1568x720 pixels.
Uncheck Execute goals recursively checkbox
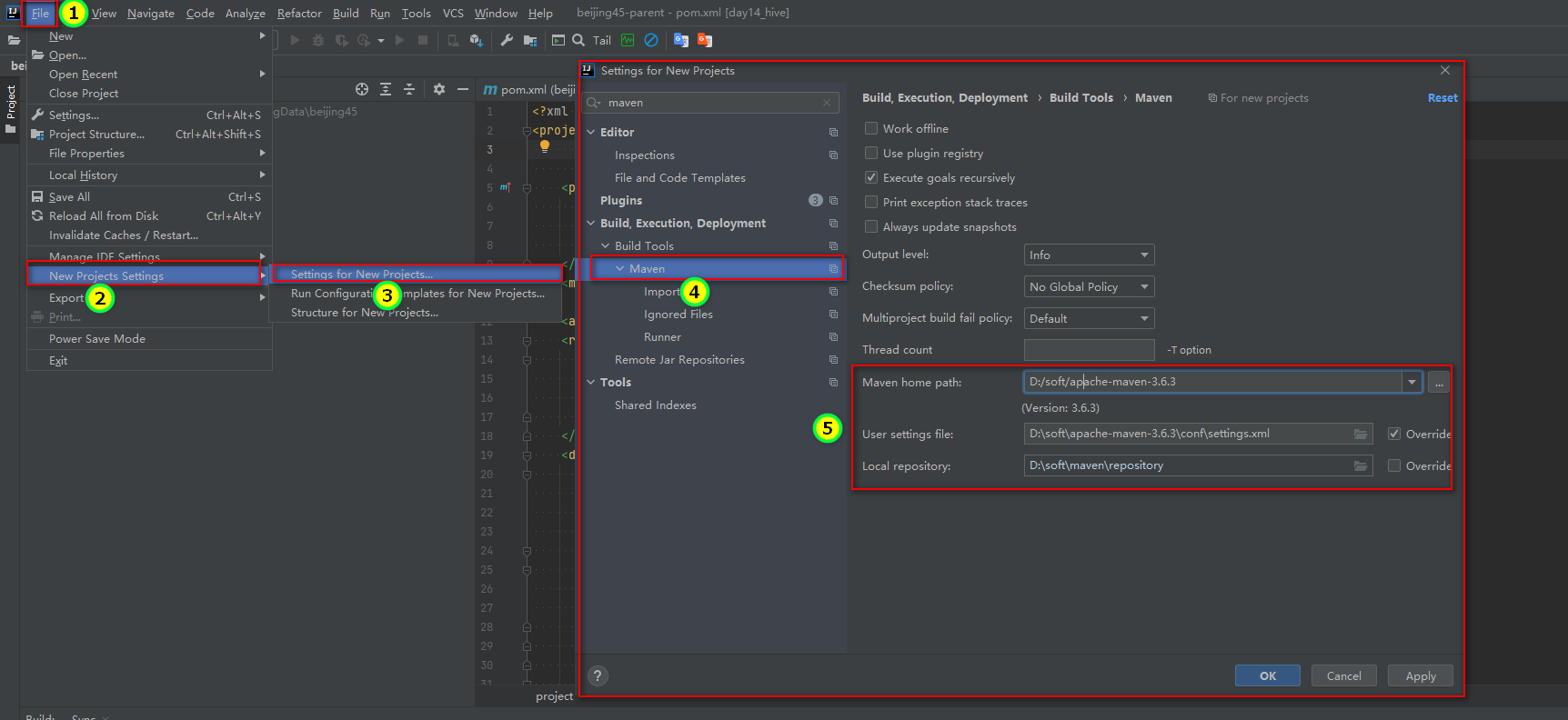point(871,177)
